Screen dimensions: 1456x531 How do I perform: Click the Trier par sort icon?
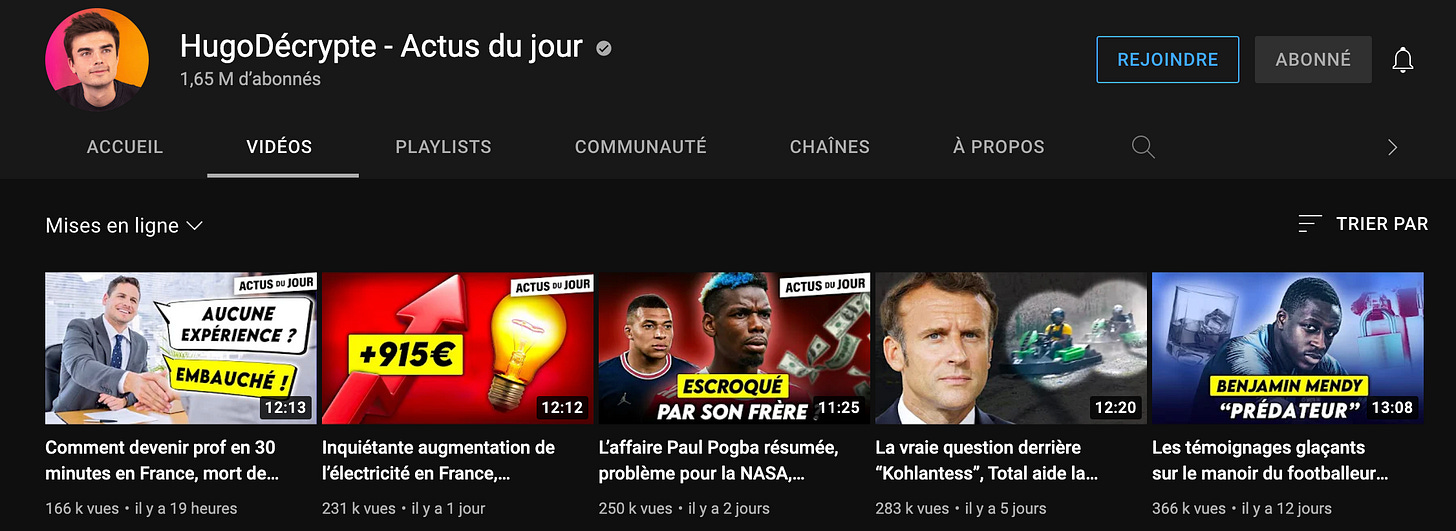pos(1310,224)
